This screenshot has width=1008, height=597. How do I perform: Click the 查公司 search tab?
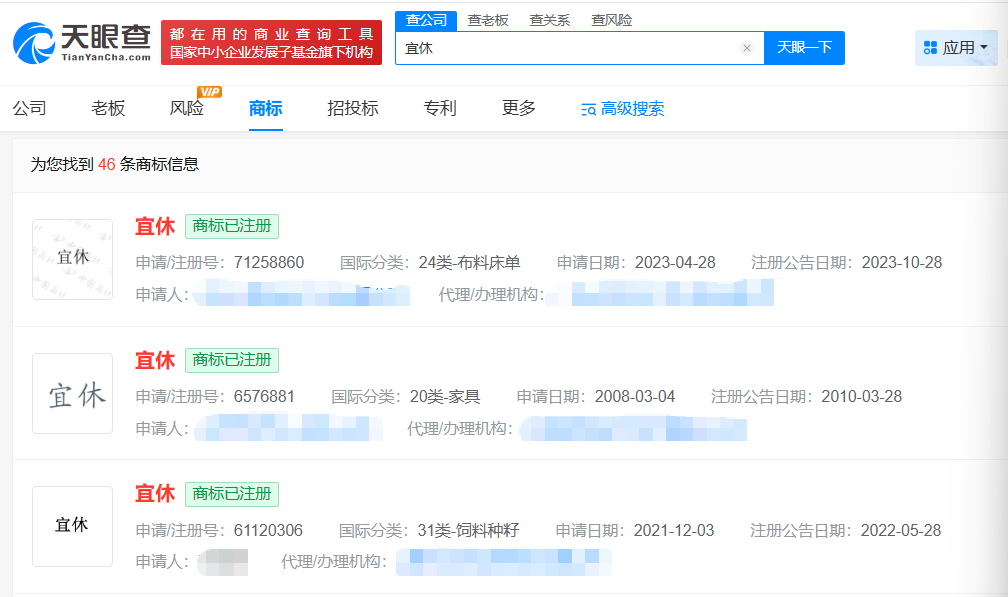pyautogui.click(x=426, y=20)
